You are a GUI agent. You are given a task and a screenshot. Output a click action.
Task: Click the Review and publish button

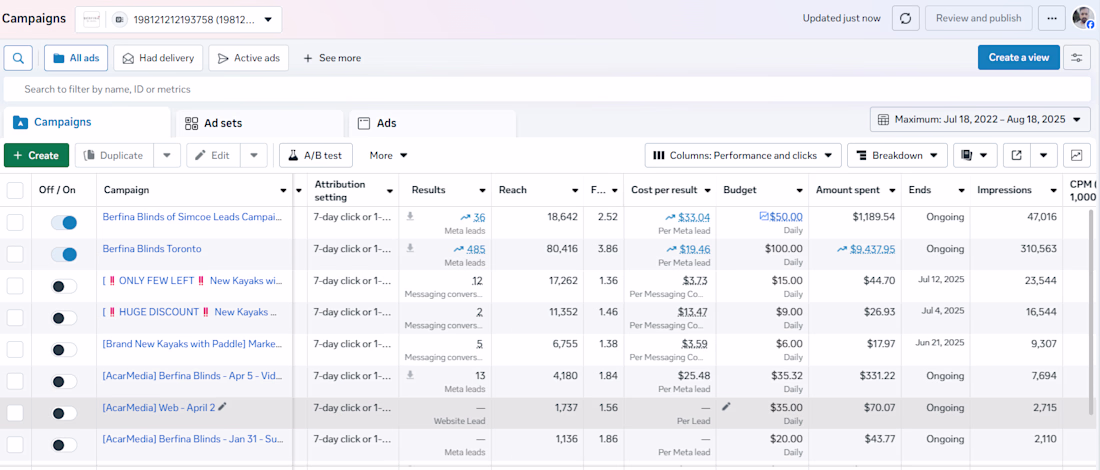coord(979,18)
